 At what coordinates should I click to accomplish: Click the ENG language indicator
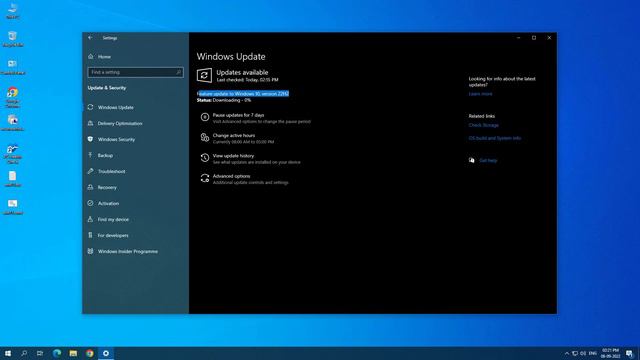point(593,353)
